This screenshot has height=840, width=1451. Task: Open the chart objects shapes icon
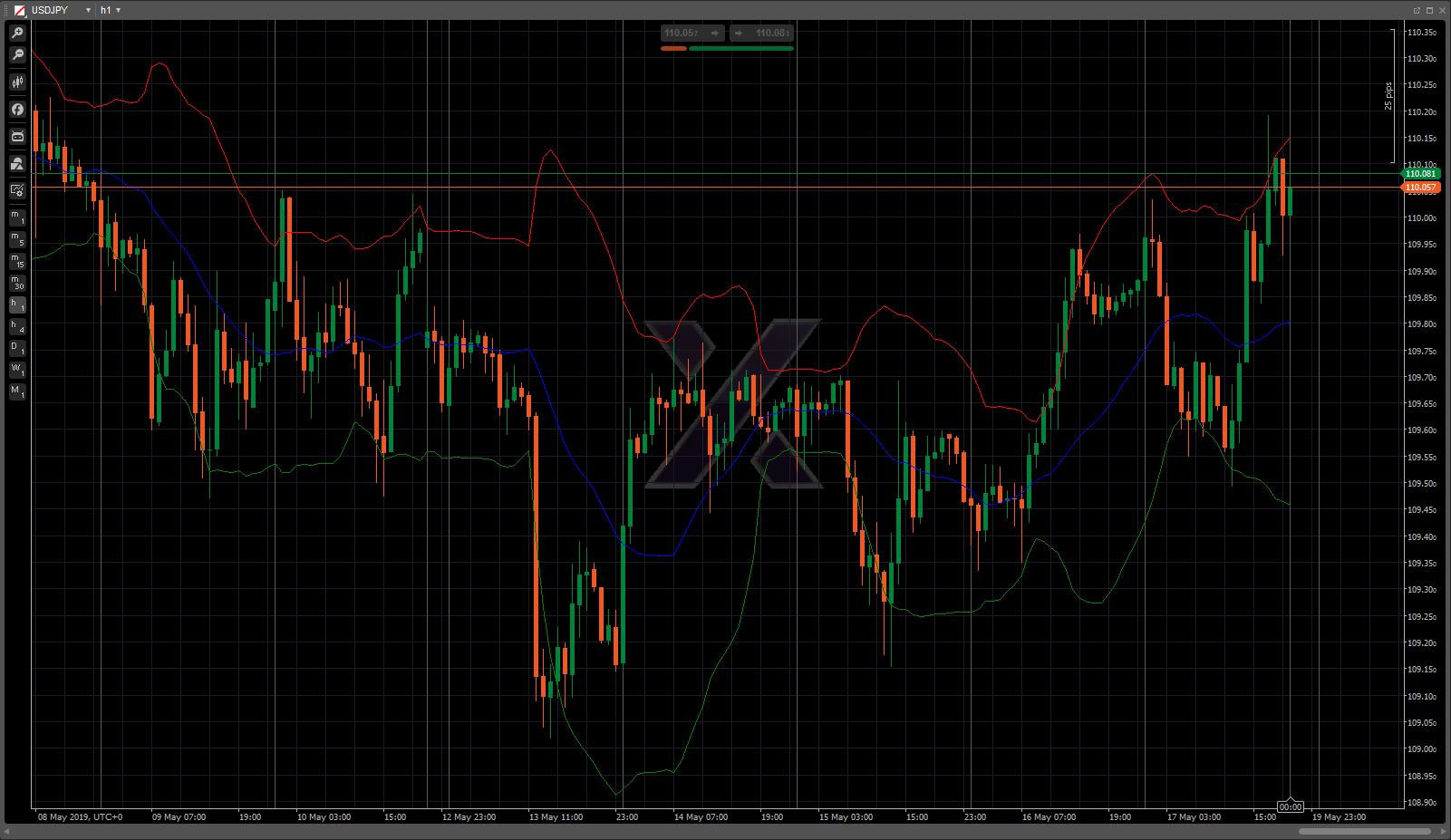click(x=17, y=164)
